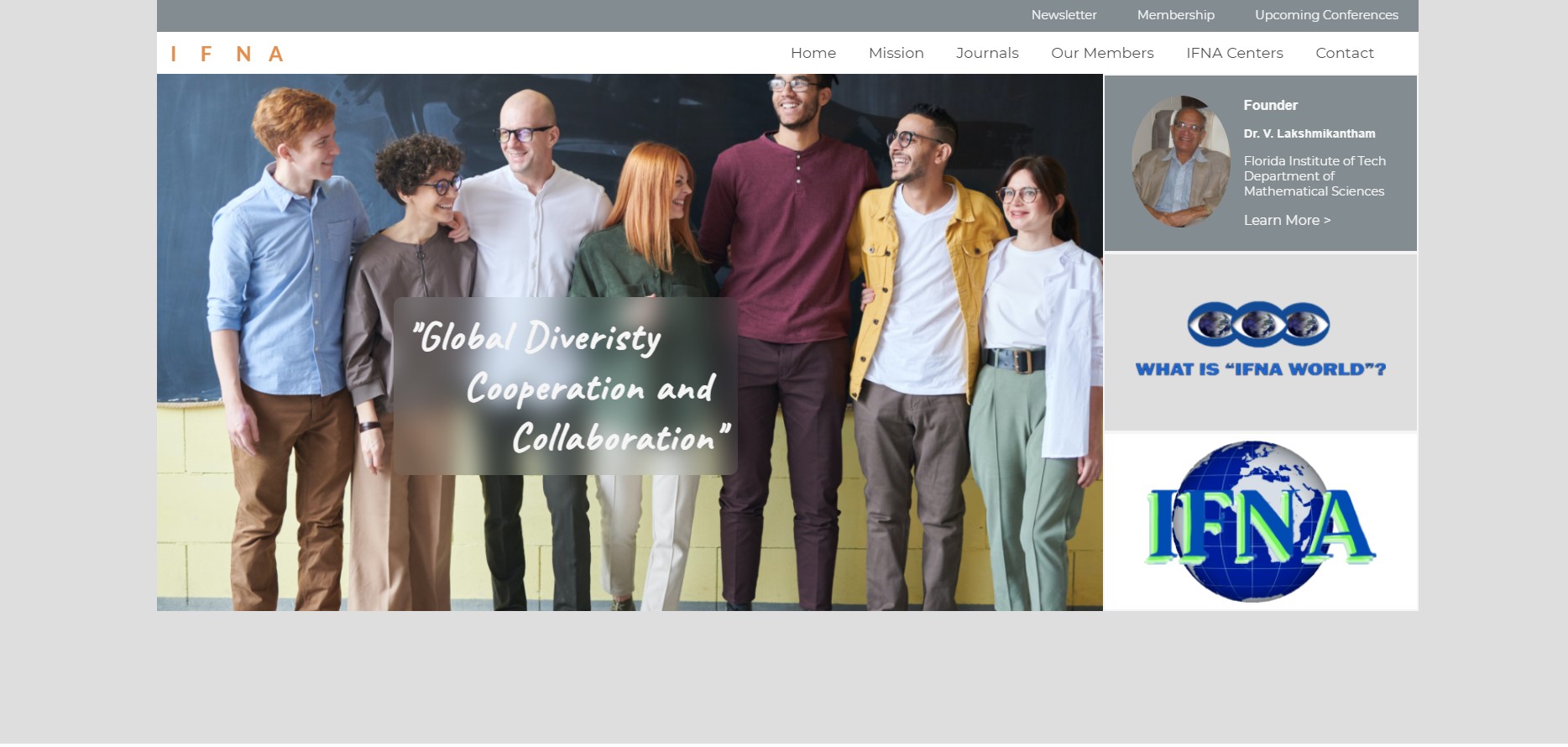Click the Learn More > link
The width and height of the screenshot is (1568, 747).
[1287, 220]
